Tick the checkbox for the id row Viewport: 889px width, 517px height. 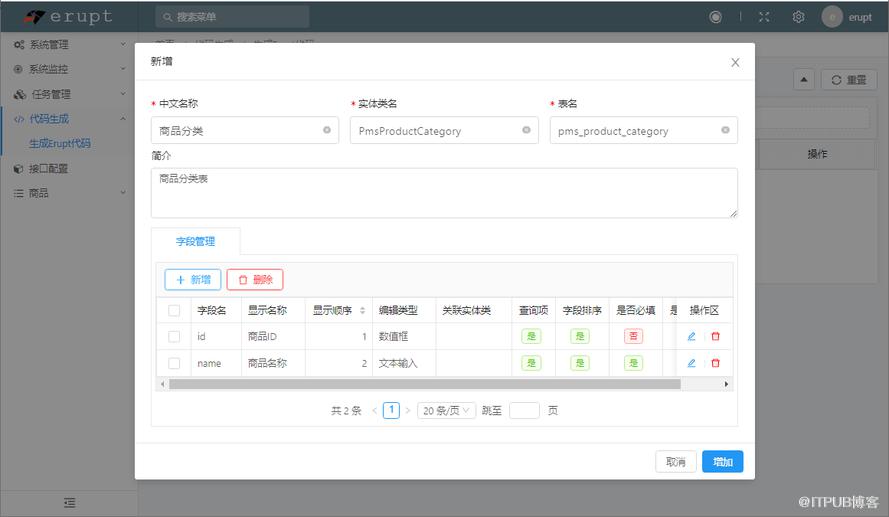174,336
